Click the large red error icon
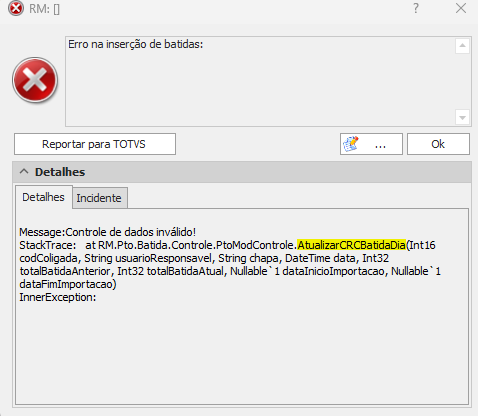Screen dimensions: 478x416 pos(35,80)
